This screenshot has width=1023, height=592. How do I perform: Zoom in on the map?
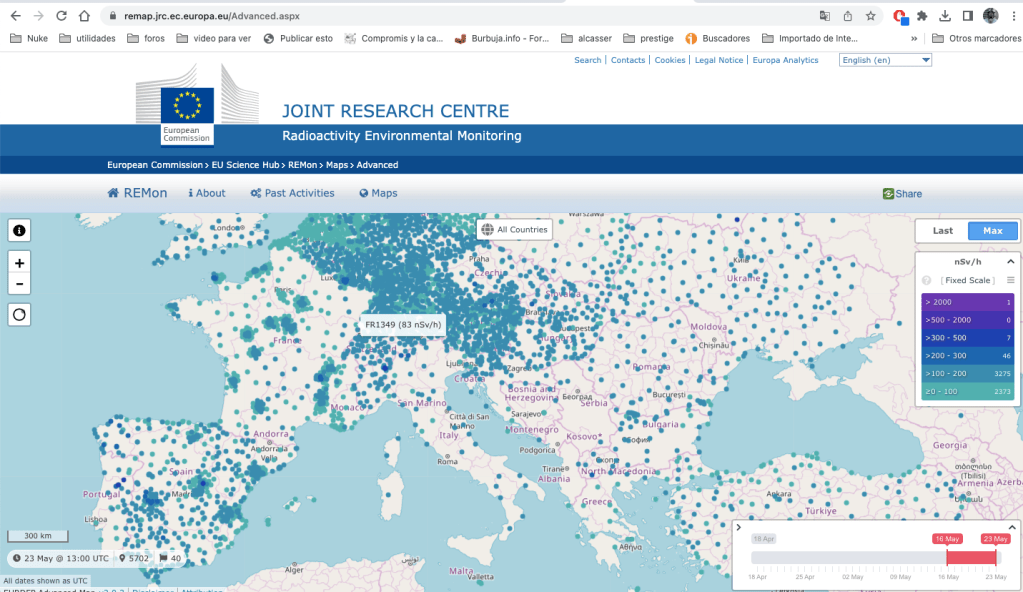pyautogui.click(x=20, y=262)
